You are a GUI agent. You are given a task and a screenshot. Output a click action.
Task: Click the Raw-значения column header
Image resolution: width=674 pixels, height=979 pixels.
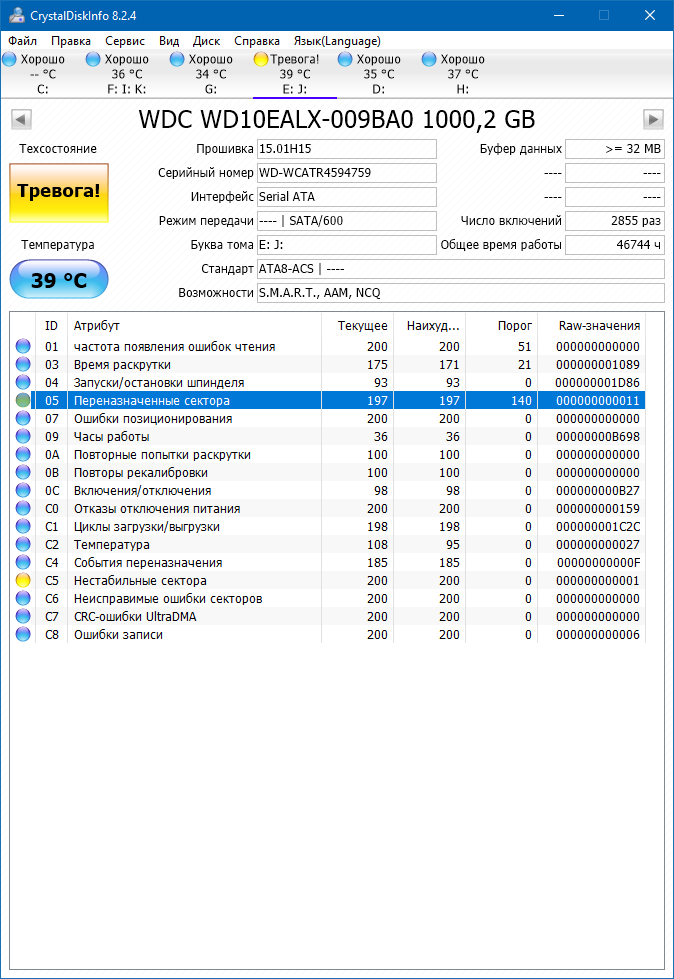click(x=592, y=326)
